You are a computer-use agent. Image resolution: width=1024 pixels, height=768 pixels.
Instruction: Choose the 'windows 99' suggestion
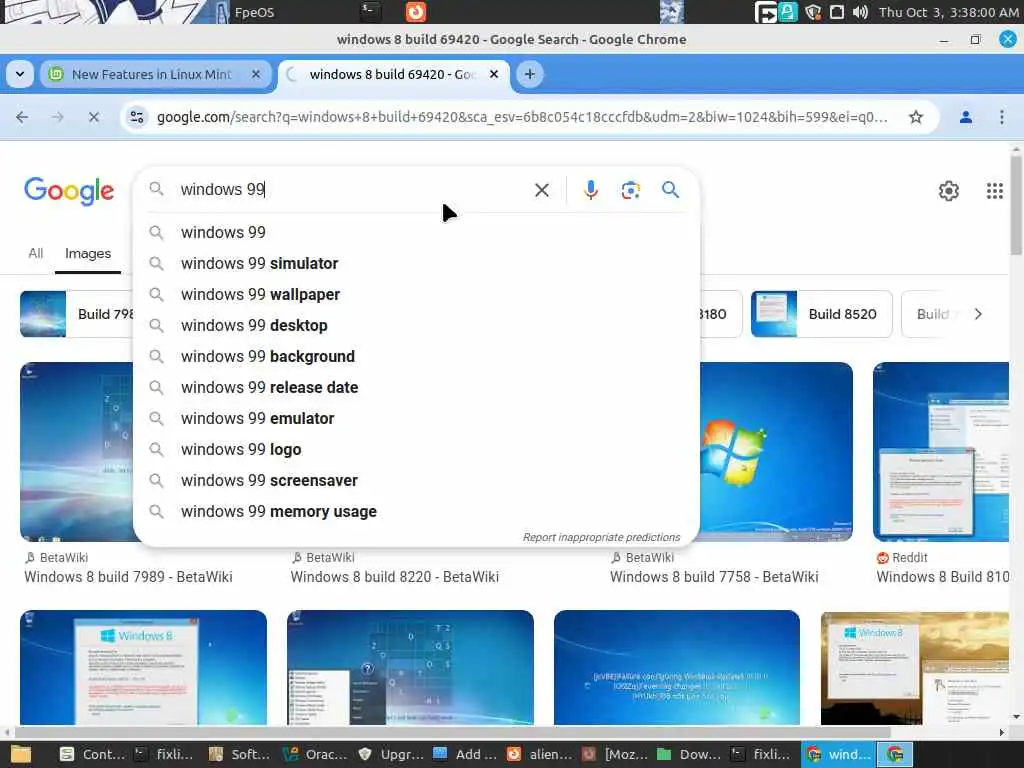(416, 232)
